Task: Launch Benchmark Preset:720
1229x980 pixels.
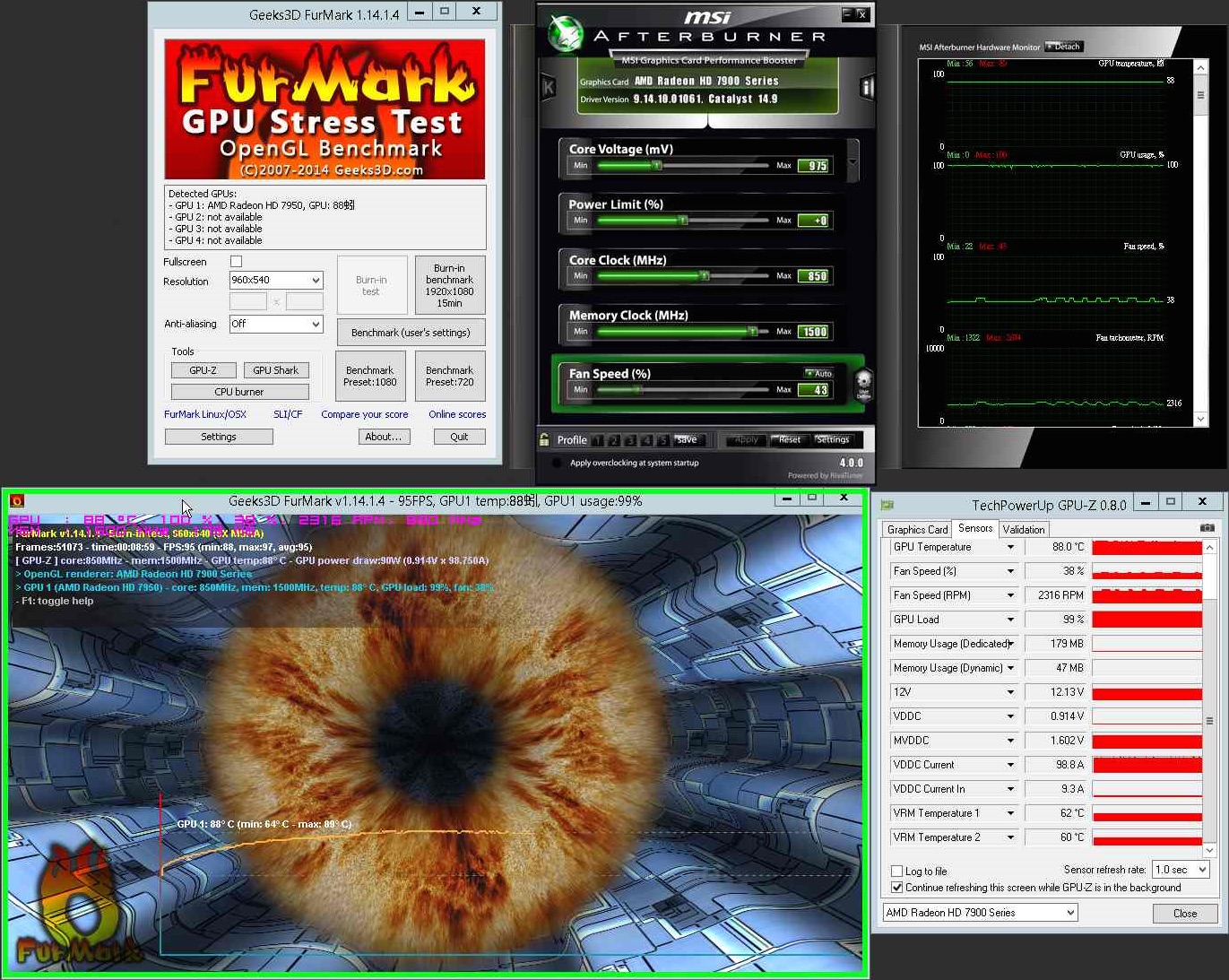Action: pyautogui.click(x=449, y=376)
